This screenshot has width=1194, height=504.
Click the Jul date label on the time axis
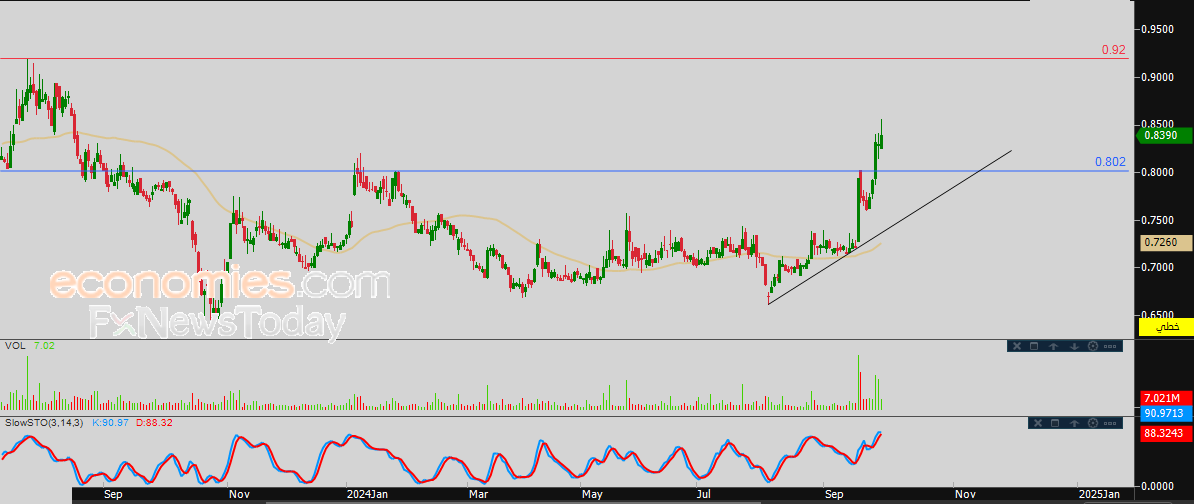(704, 495)
